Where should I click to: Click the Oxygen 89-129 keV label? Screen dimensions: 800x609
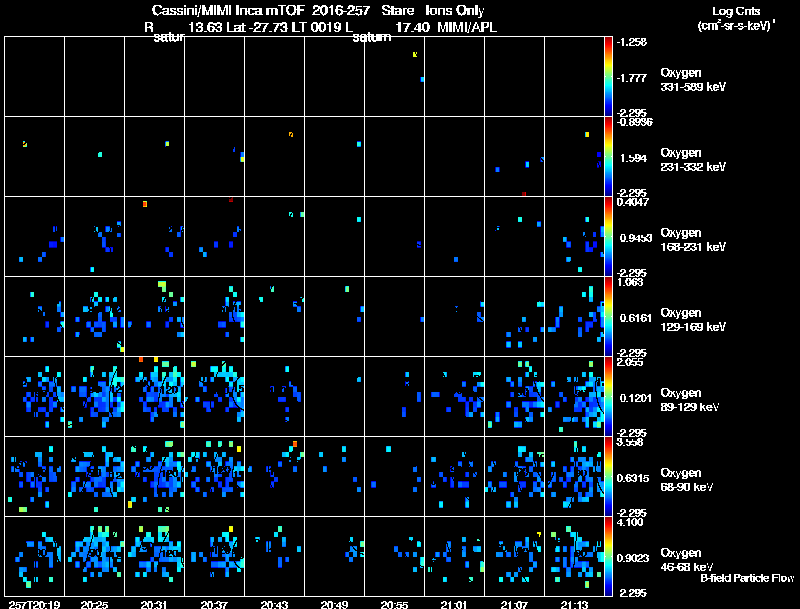pyautogui.click(x=690, y=400)
